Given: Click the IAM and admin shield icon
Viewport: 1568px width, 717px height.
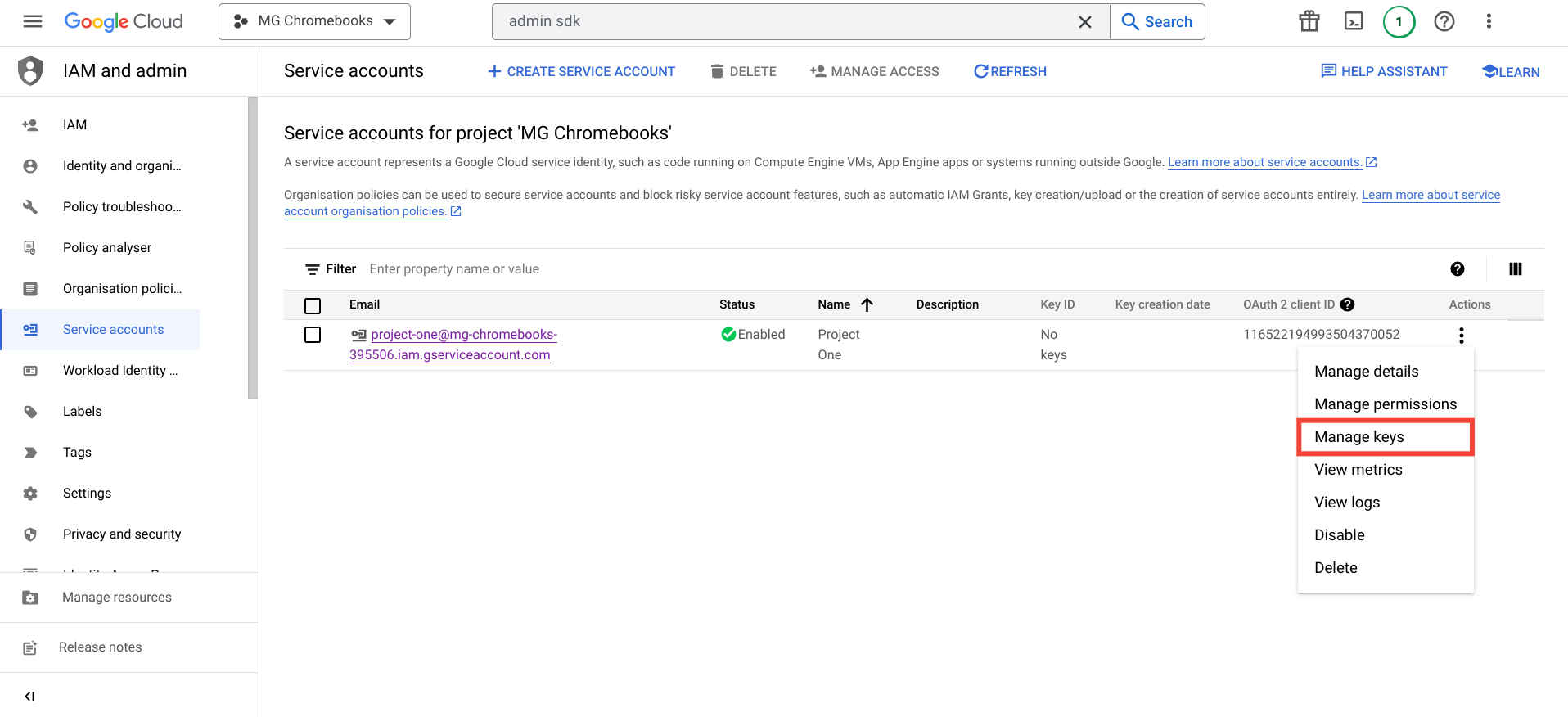Looking at the screenshot, I should pos(30,70).
